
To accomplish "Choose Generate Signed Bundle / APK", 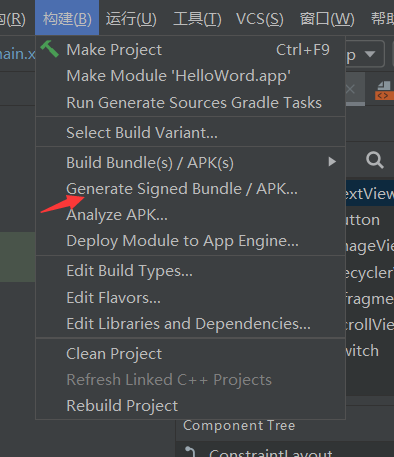I will click(190, 189).
